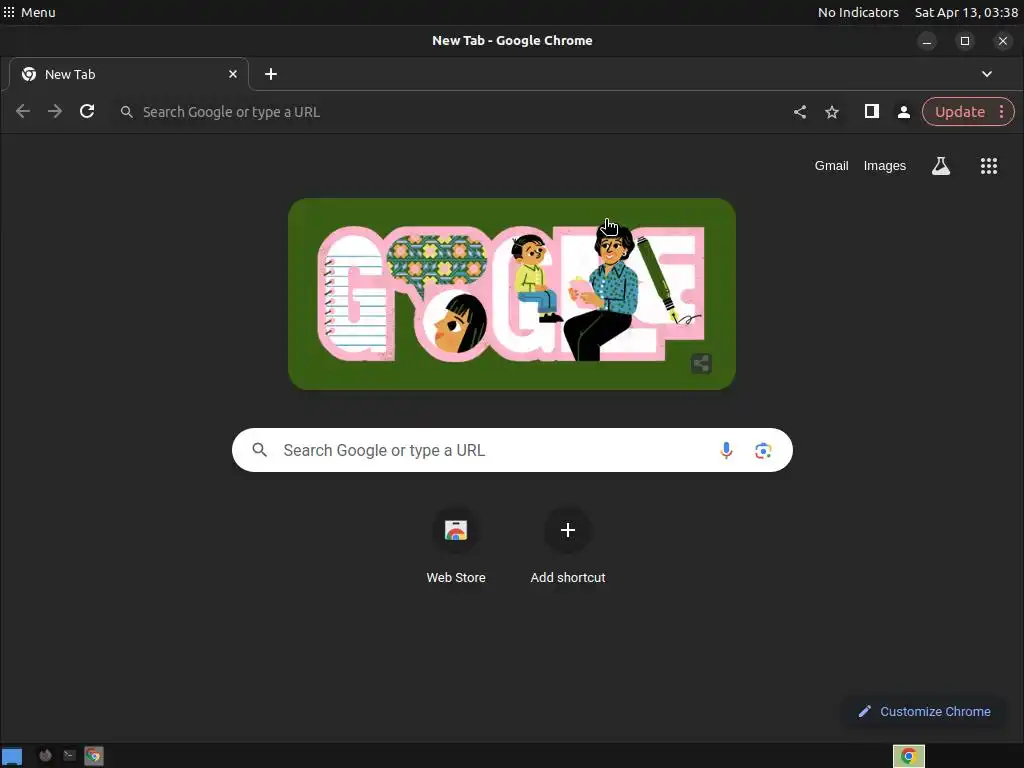Open the Google apps grid
The width and height of the screenshot is (1024, 768).
tap(989, 166)
